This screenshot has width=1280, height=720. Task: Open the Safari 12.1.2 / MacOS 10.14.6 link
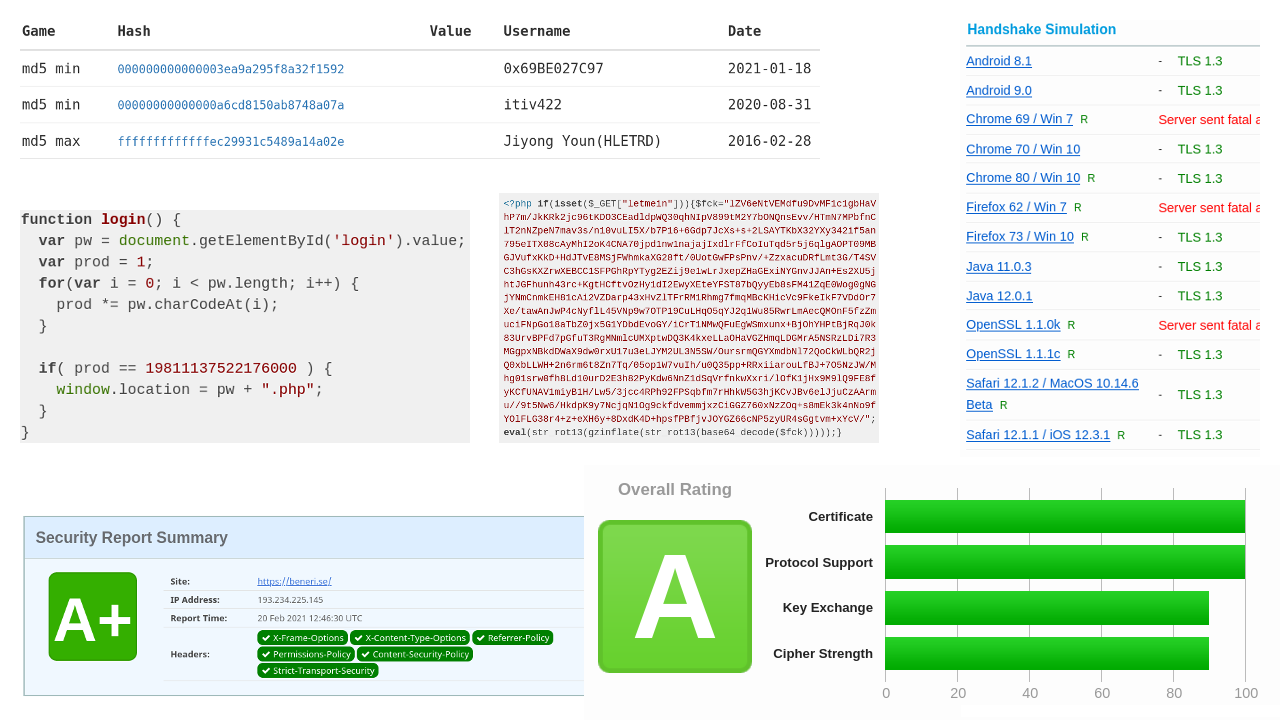(x=1052, y=394)
